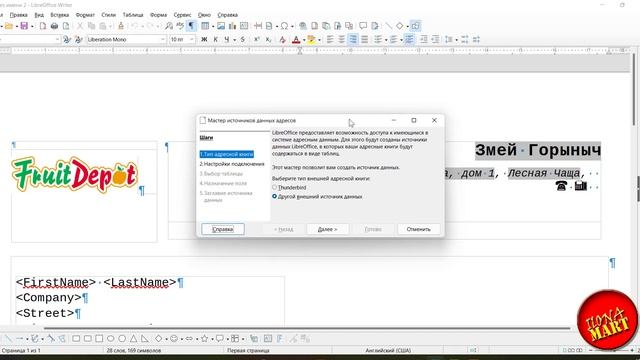
Task: Click the Insert Line icon
Action: pyautogui.click(x=388, y=26)
